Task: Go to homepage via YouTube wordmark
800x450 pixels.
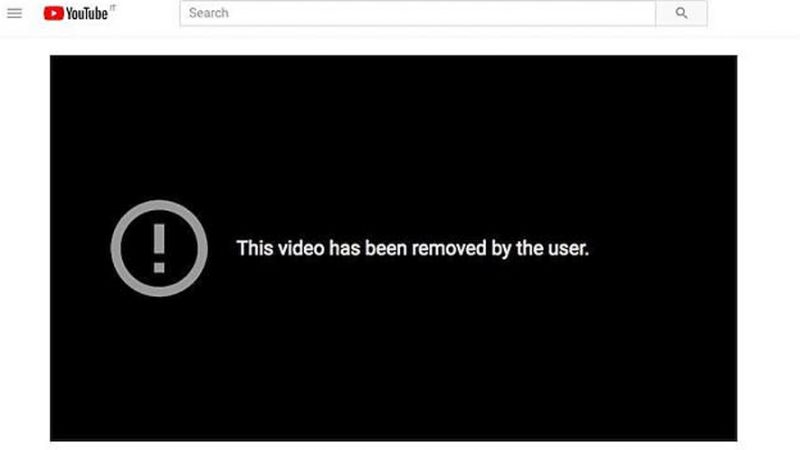Action: [87, 14]
